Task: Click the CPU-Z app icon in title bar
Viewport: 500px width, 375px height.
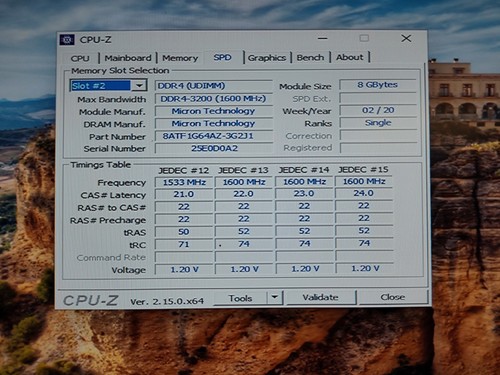Action: click(x=67, y=40)
